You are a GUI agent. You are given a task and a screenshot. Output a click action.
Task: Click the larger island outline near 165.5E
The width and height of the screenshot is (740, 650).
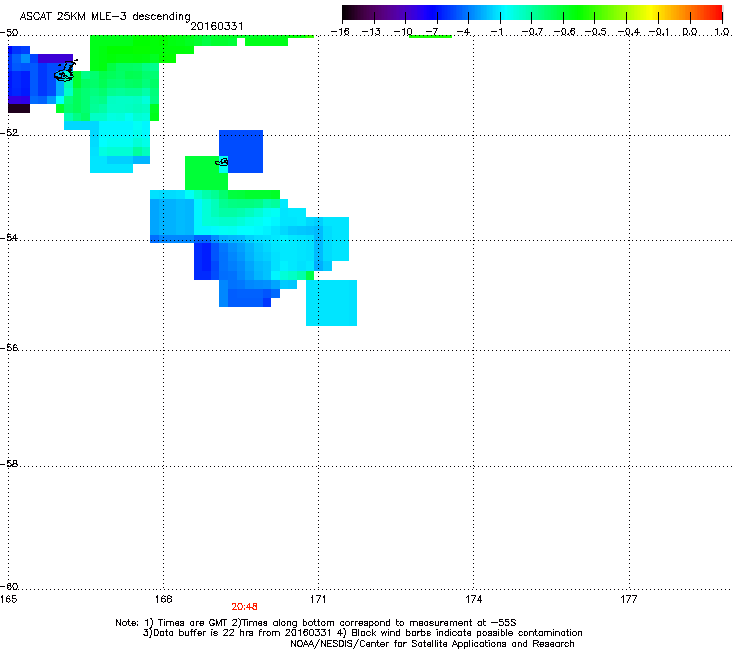pos(65,71)
